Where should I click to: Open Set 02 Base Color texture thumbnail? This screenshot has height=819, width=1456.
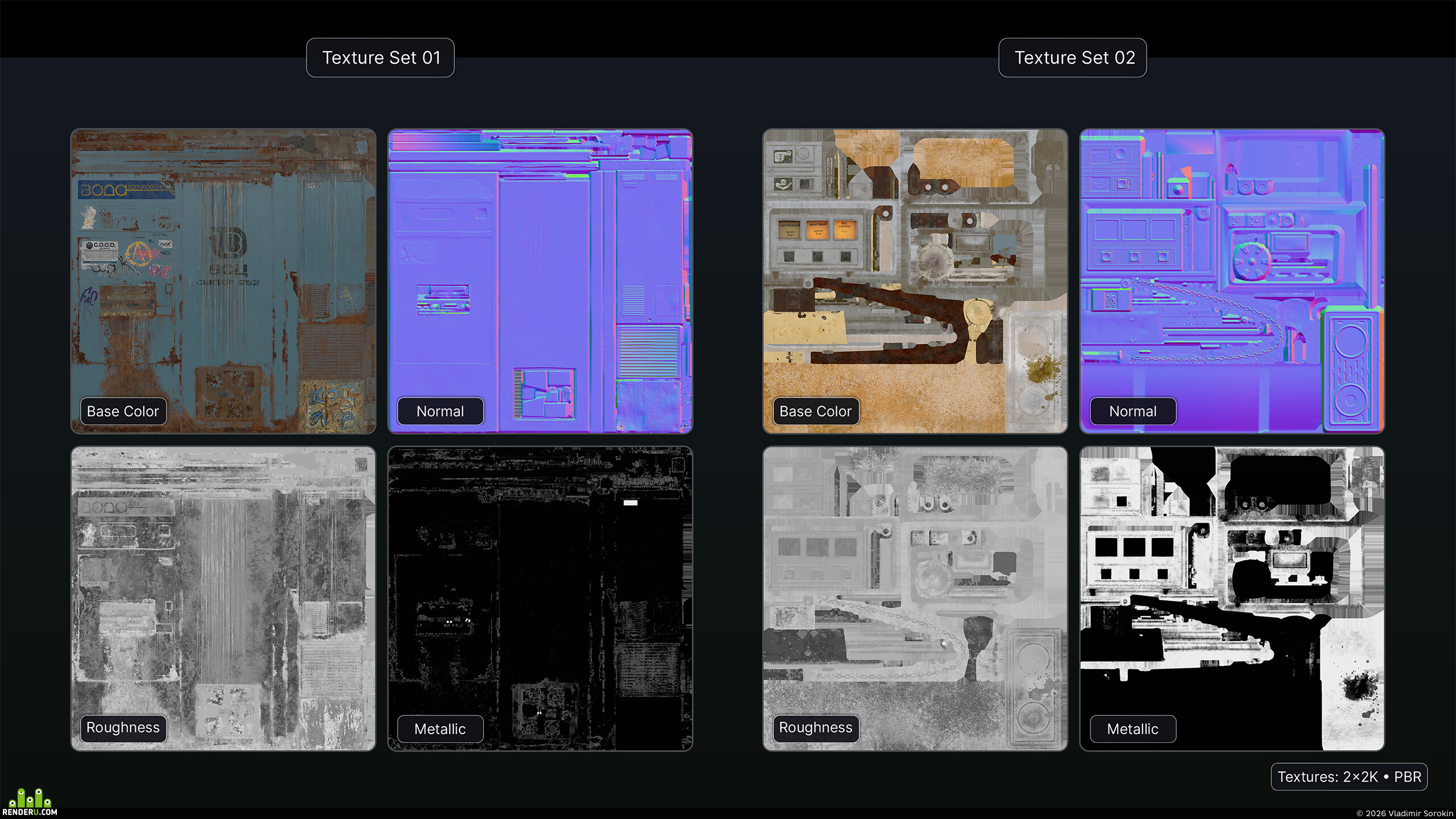[x=915, y=281]
